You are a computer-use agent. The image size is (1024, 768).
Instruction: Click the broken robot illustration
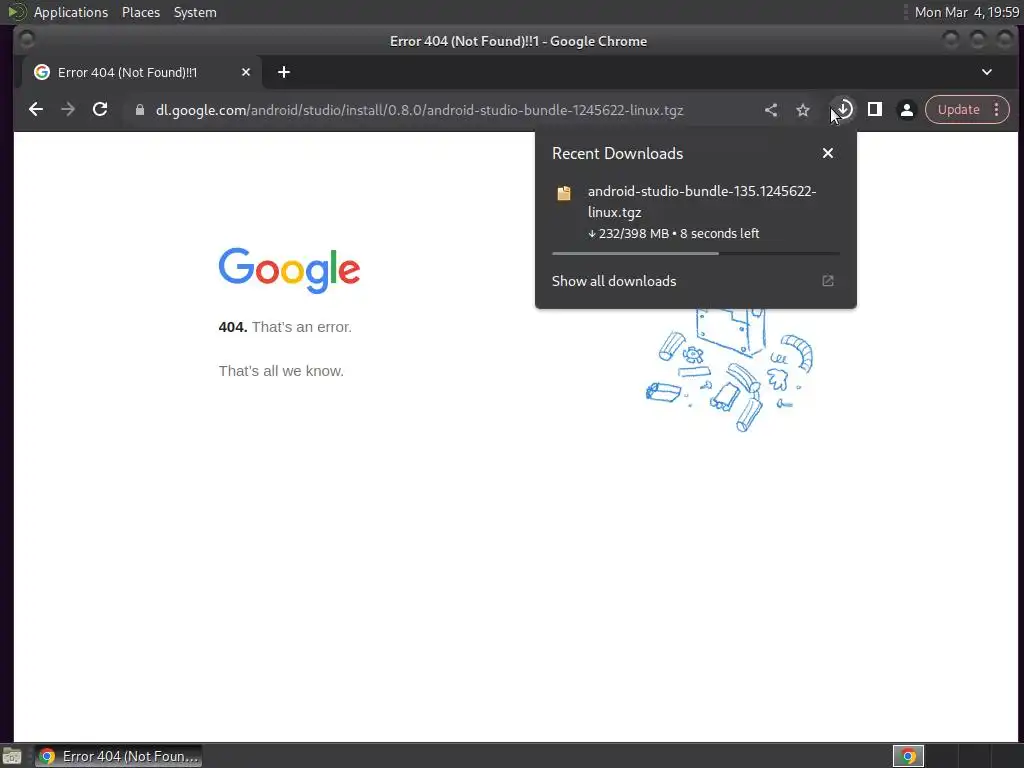tap(729, 369)
